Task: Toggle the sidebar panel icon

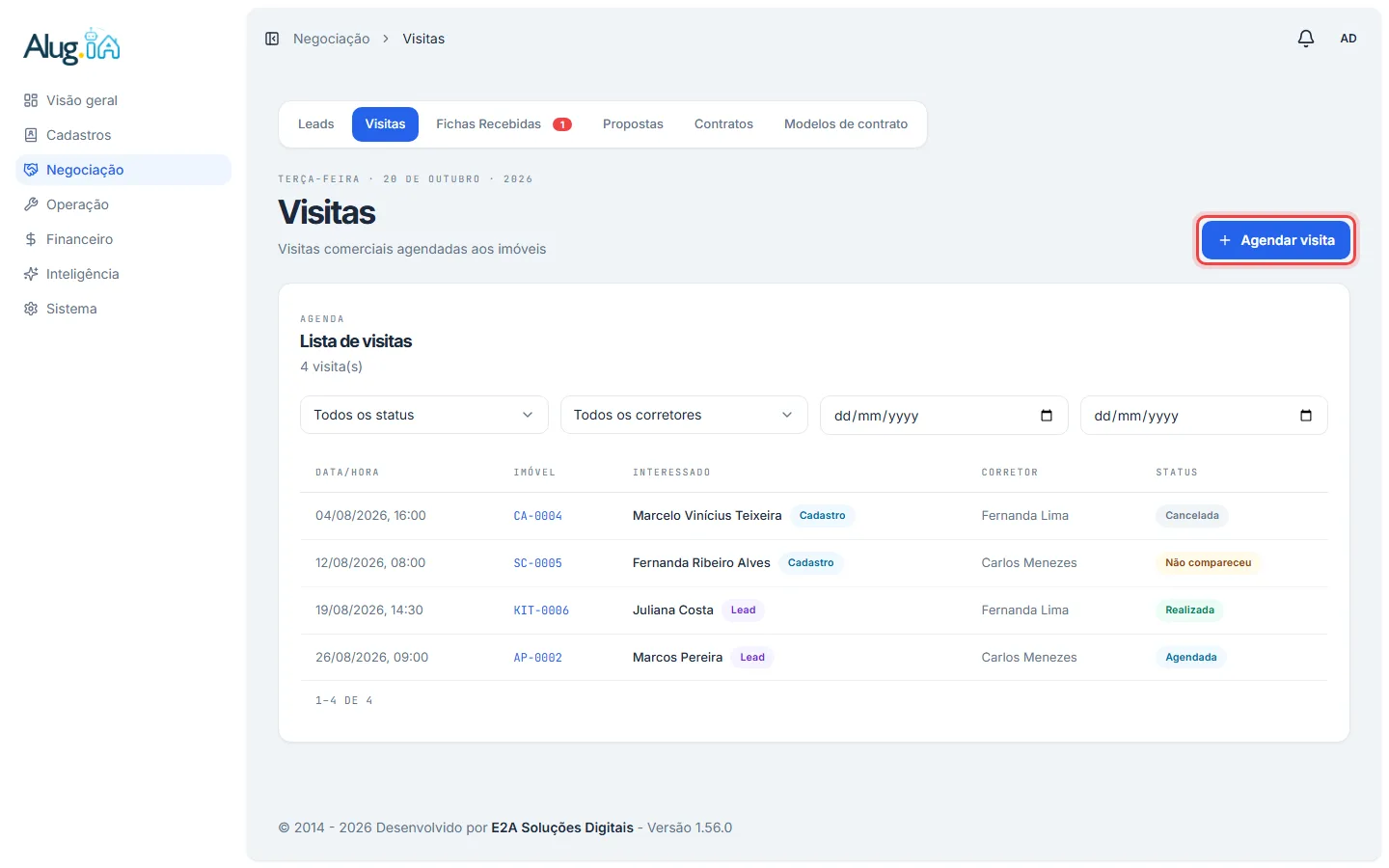Action: click(x=272, y=39)
